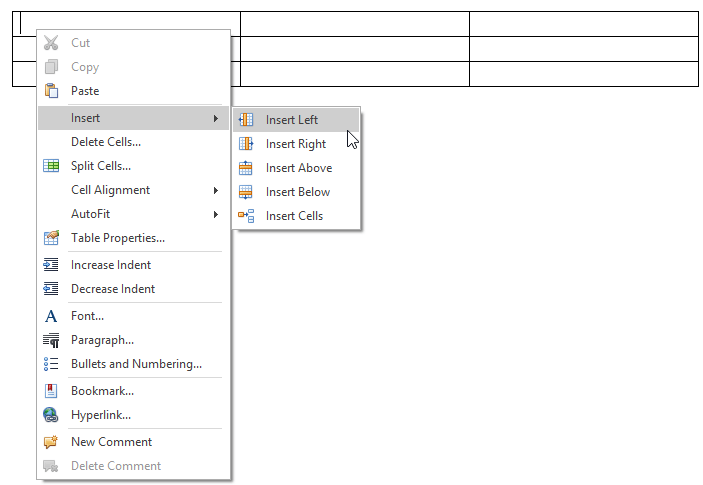
Task: Click the Split Cells table icon
Action: click(x=51, y=166)
